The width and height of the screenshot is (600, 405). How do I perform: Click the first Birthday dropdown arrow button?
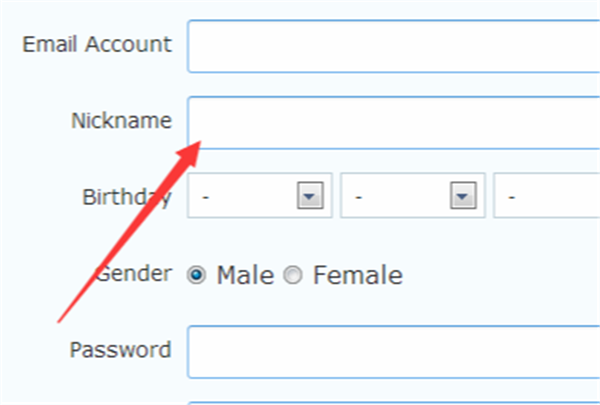click(309, 195)
